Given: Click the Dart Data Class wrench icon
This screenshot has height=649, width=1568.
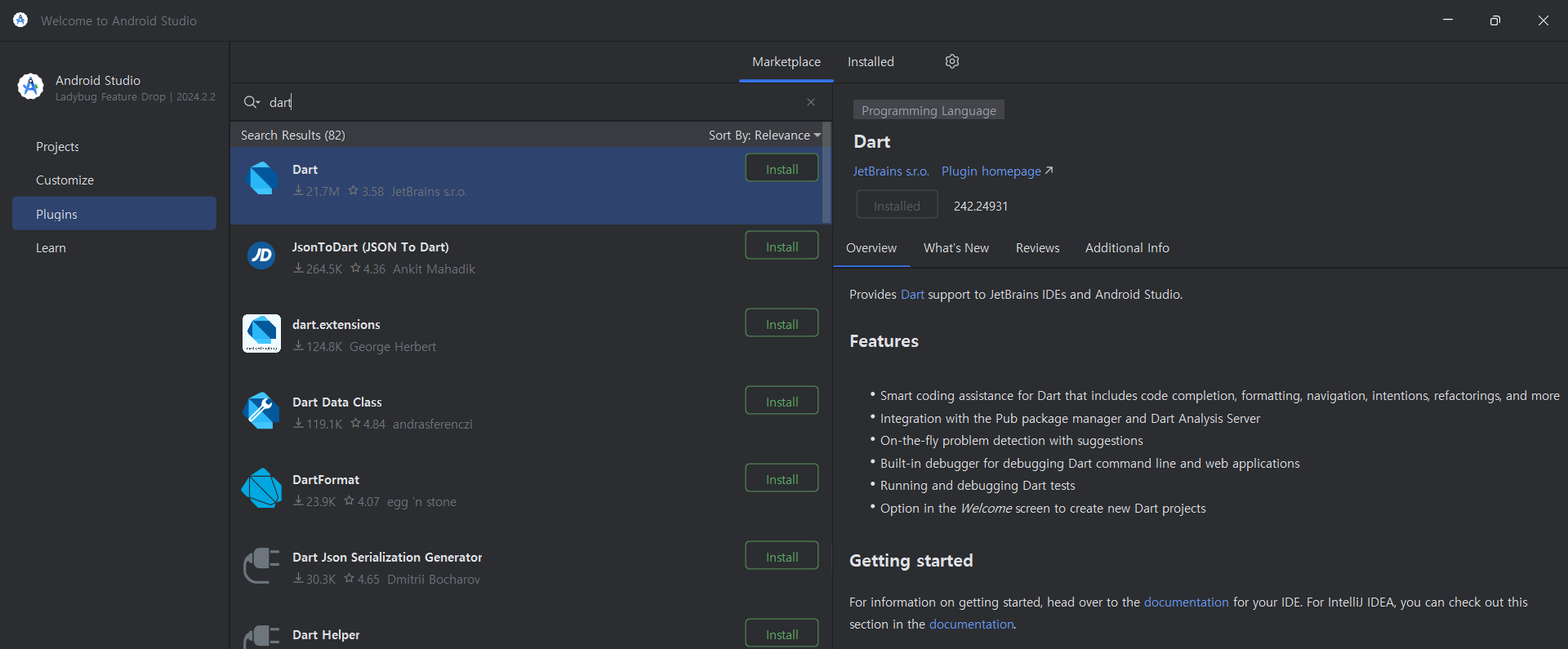Looking at the screenshot, I should (261, 411).
